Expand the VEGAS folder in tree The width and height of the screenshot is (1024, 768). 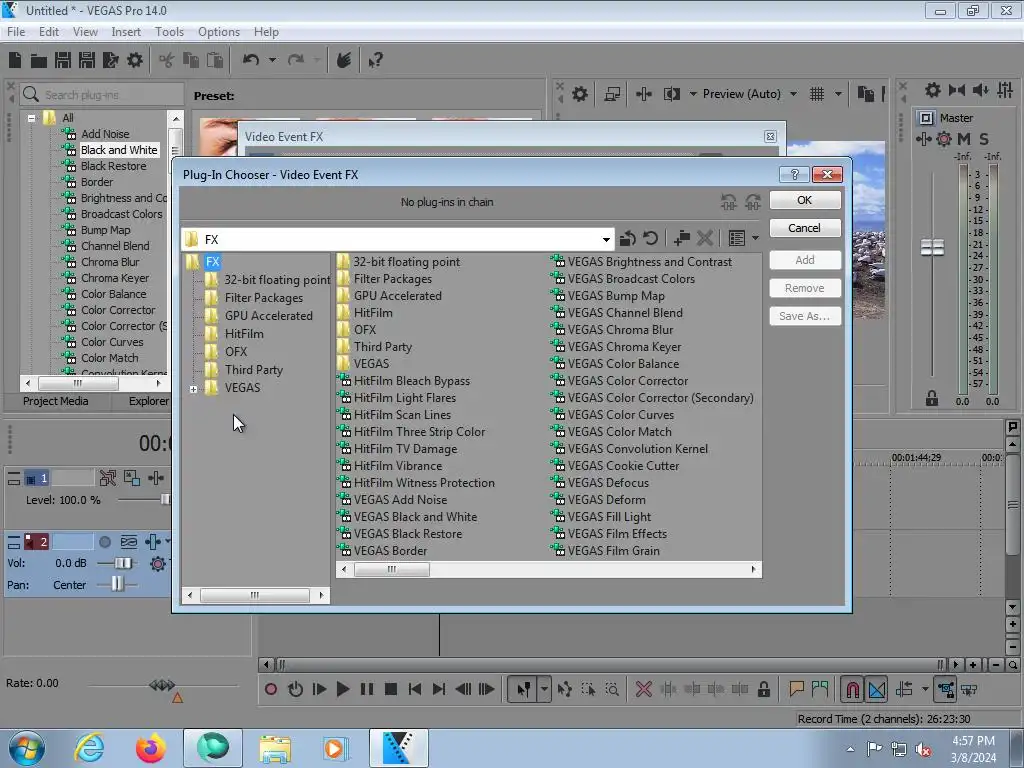pyautogui.click(x=193, y=389)
